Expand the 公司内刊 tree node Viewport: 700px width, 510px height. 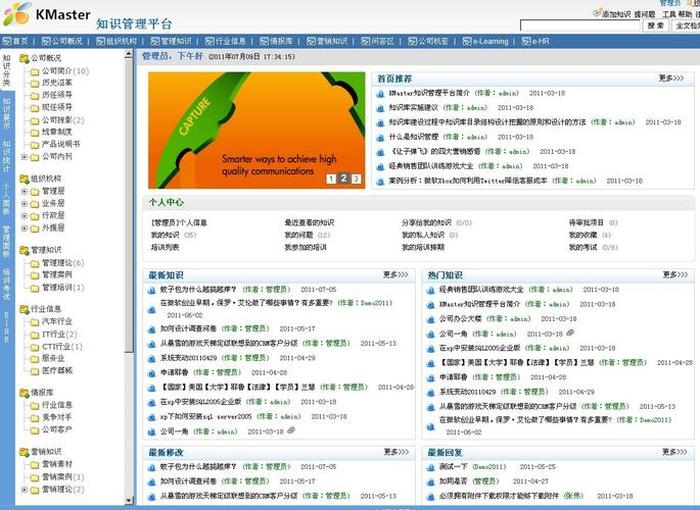[24, 156]
